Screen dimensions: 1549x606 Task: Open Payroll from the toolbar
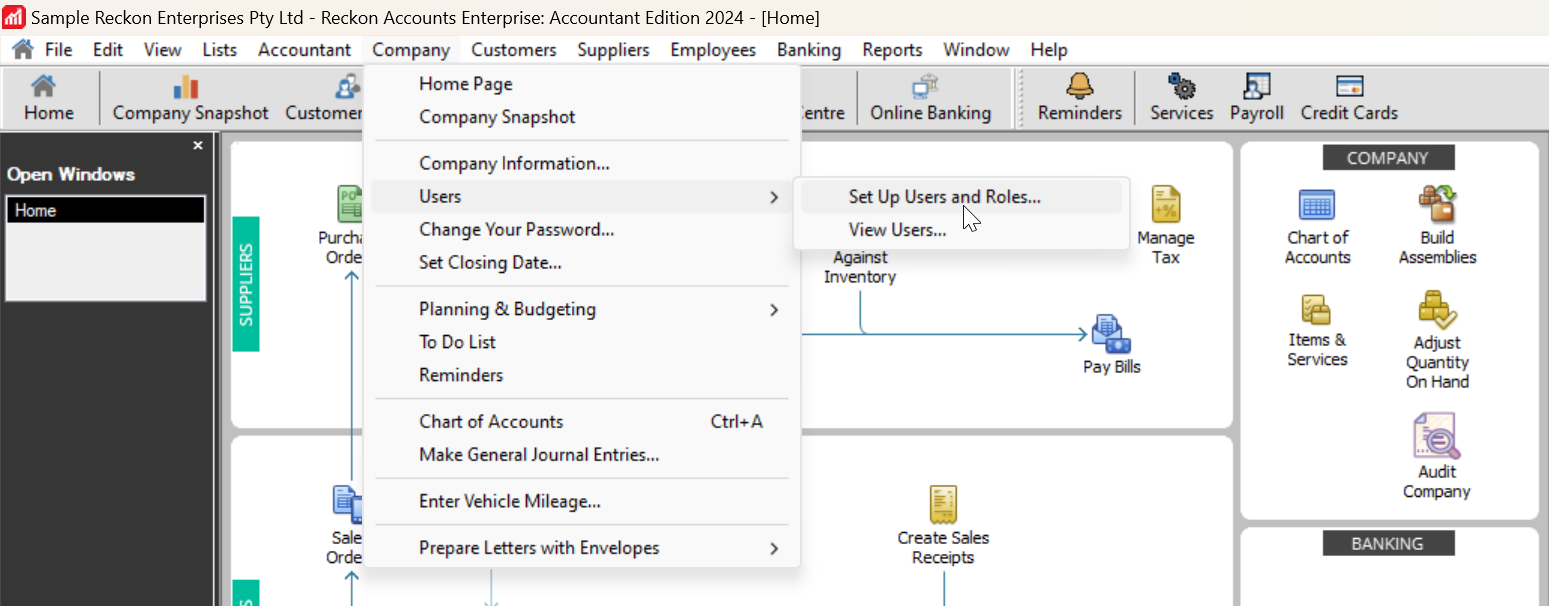(x=1257, y=98)
